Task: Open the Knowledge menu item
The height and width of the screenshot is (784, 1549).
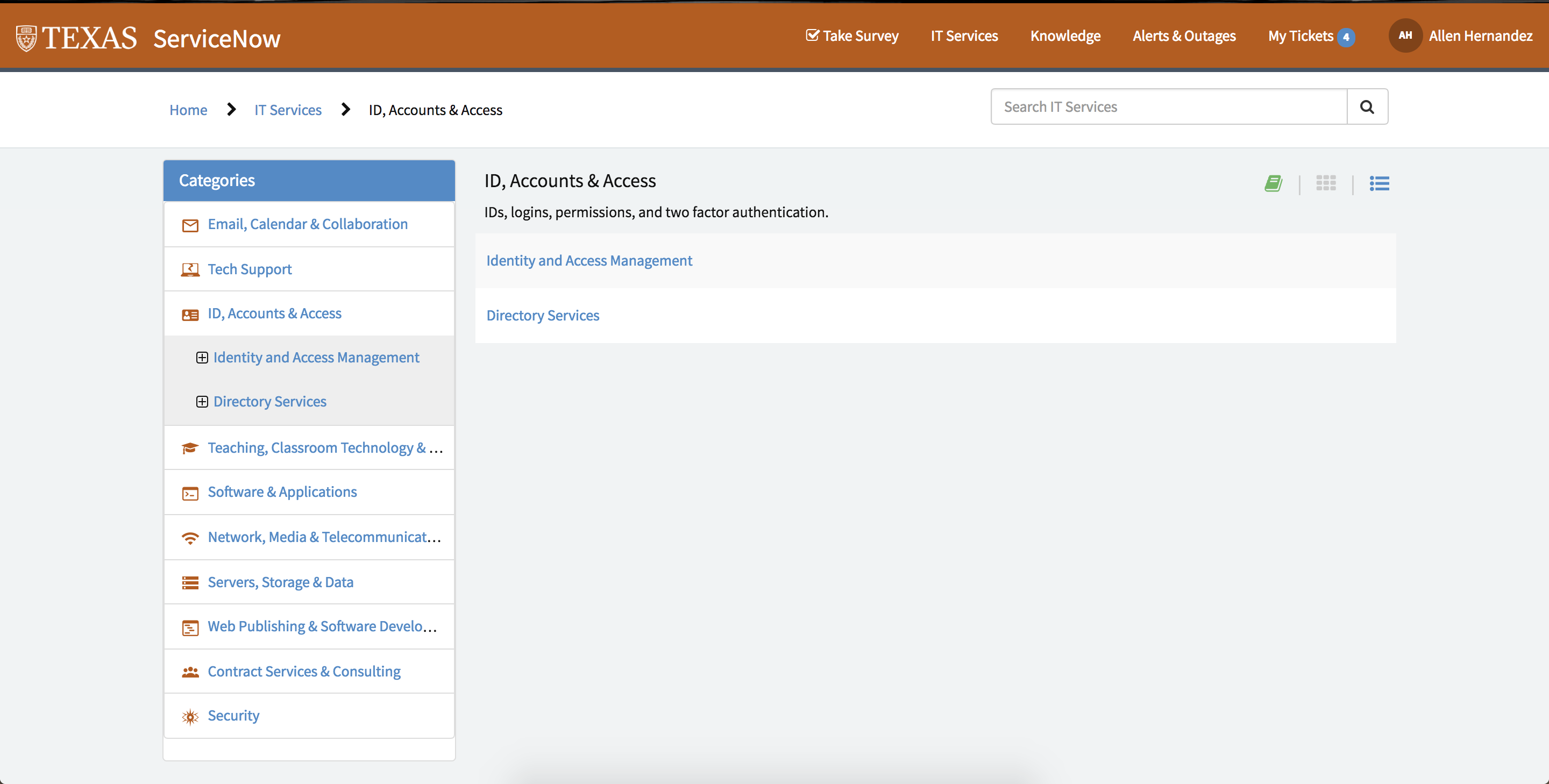Action: pyautogui.click(x=1065, y=36)
